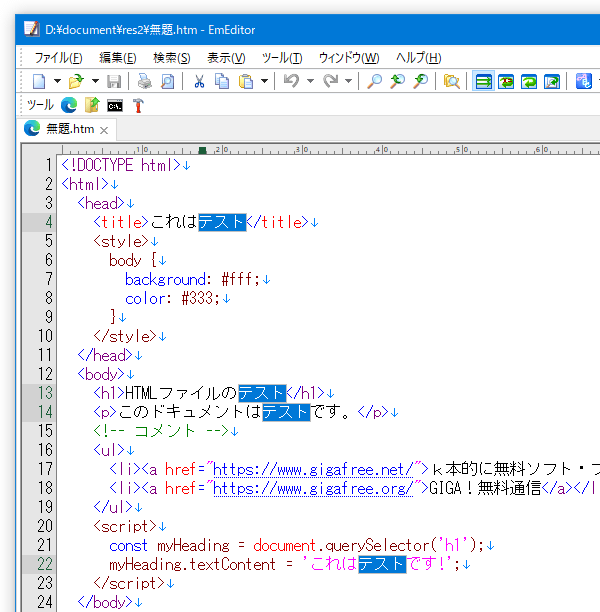Click the Paste clipboard icon
The width and height of the screenshot is (600, 612).
pos(246,81)
